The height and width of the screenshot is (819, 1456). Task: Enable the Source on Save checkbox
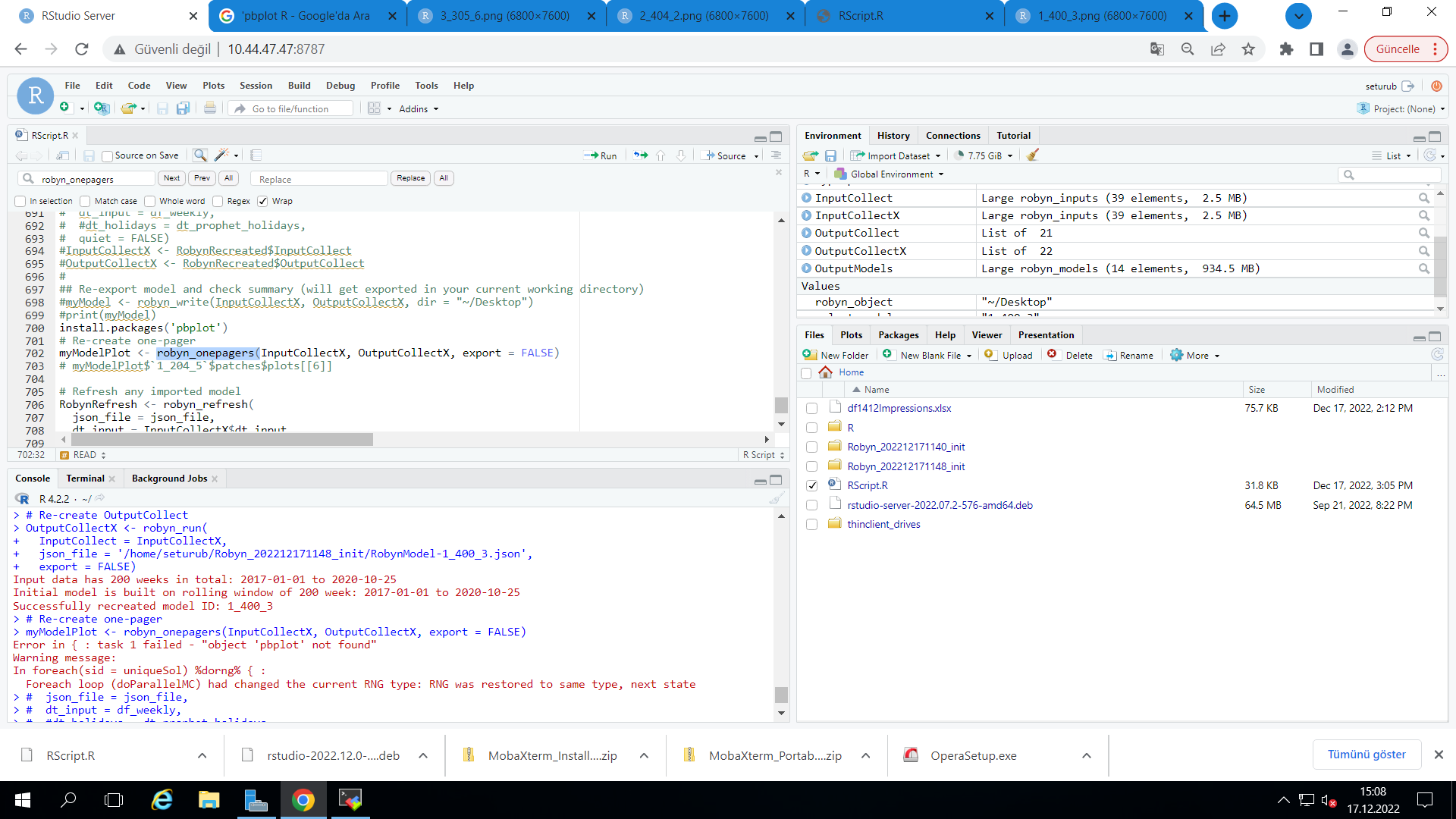click(108, 155)
